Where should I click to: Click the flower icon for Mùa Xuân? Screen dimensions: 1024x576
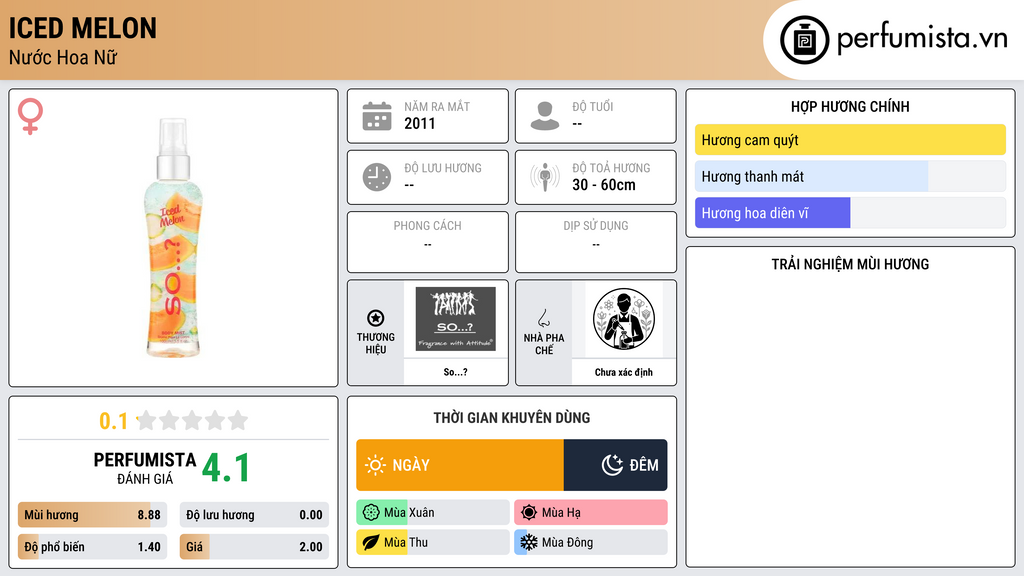[x=371, y=513]
